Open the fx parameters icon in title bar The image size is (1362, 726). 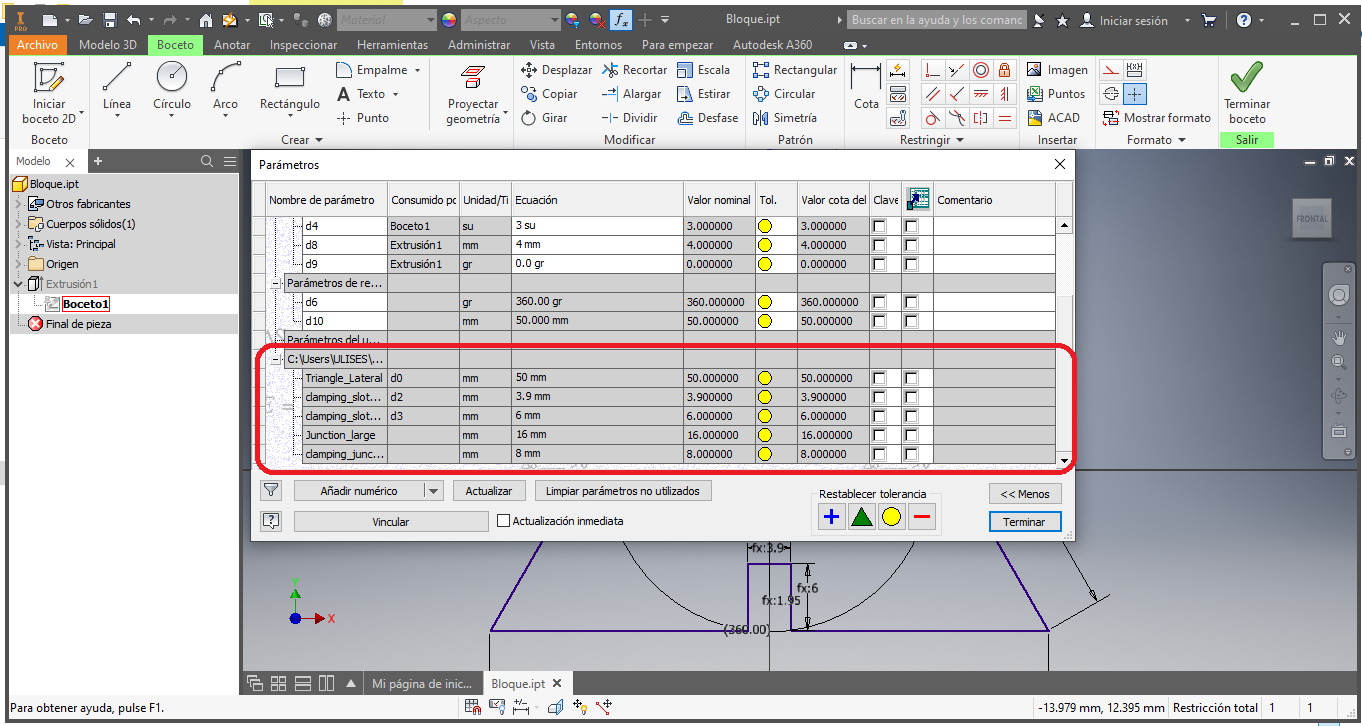(621, 20)
